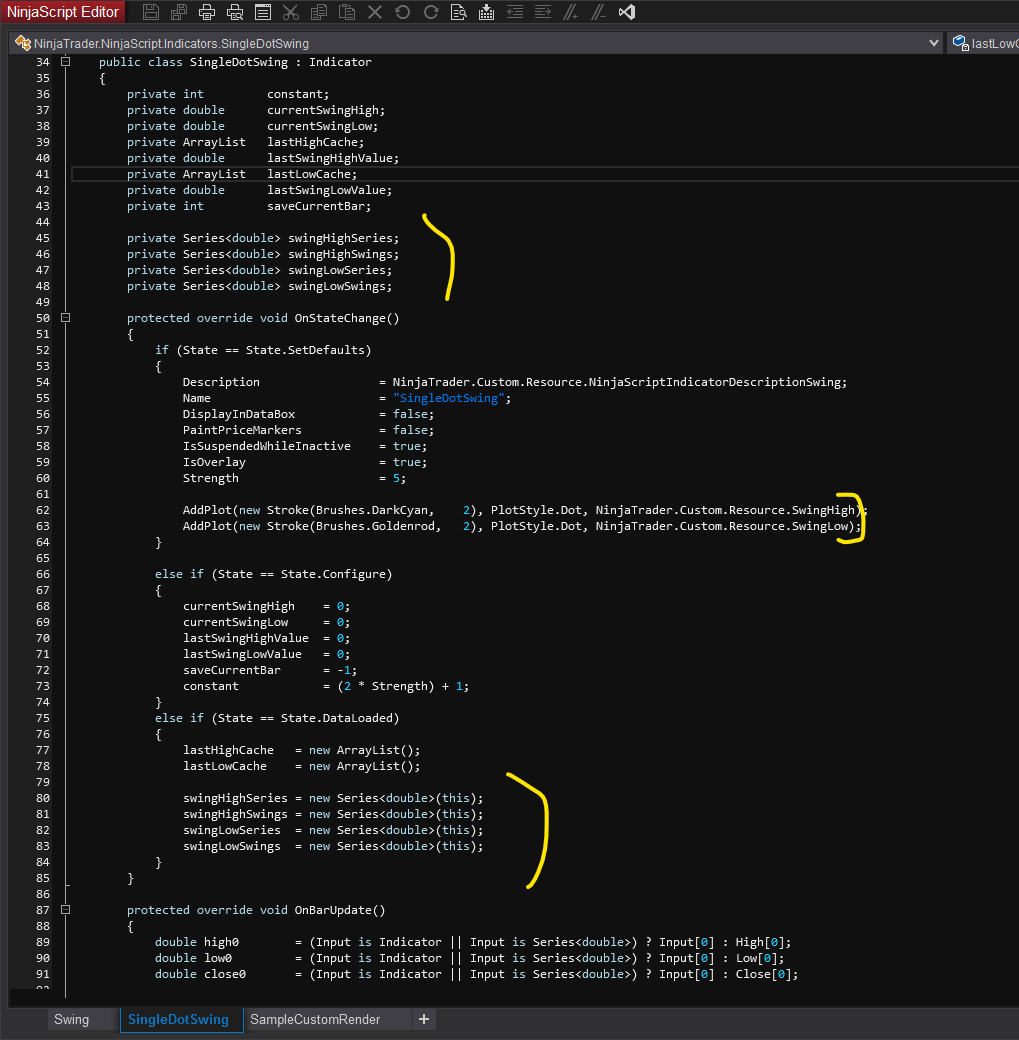Click the Save icon in the toolbar
The height and width of the screenshot is (1040, 1019).
151,13
